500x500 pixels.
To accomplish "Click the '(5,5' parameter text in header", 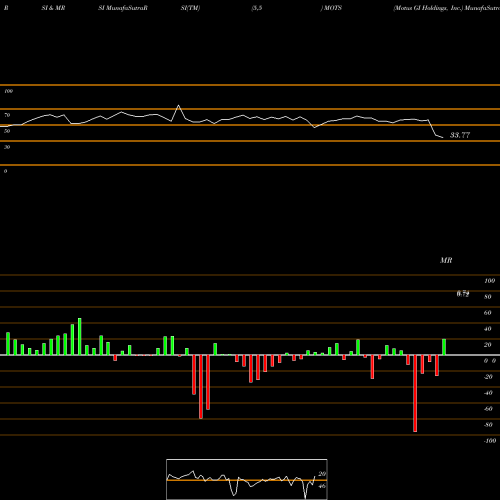I will click(x=257, y=8).
